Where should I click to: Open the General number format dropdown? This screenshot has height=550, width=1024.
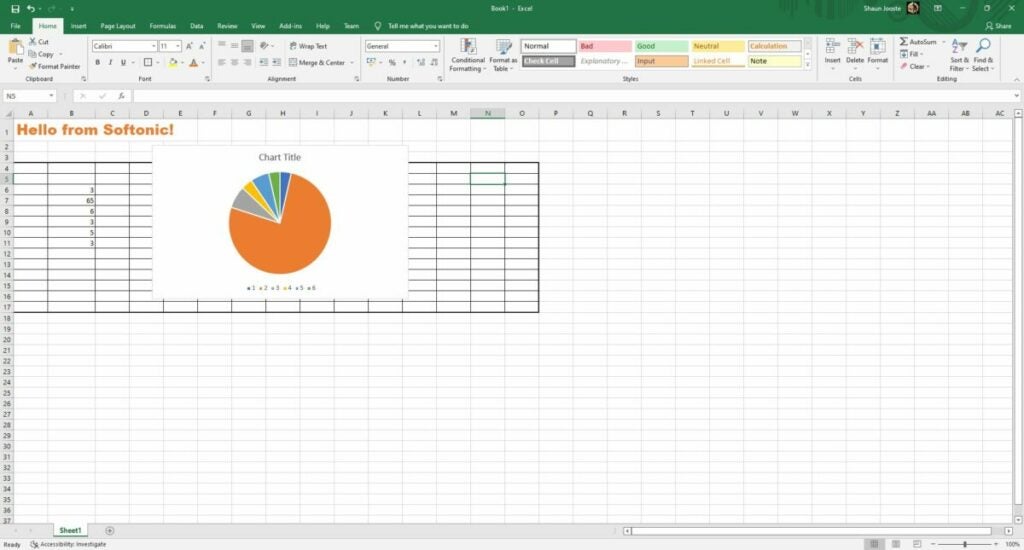[x=436, y=46]
